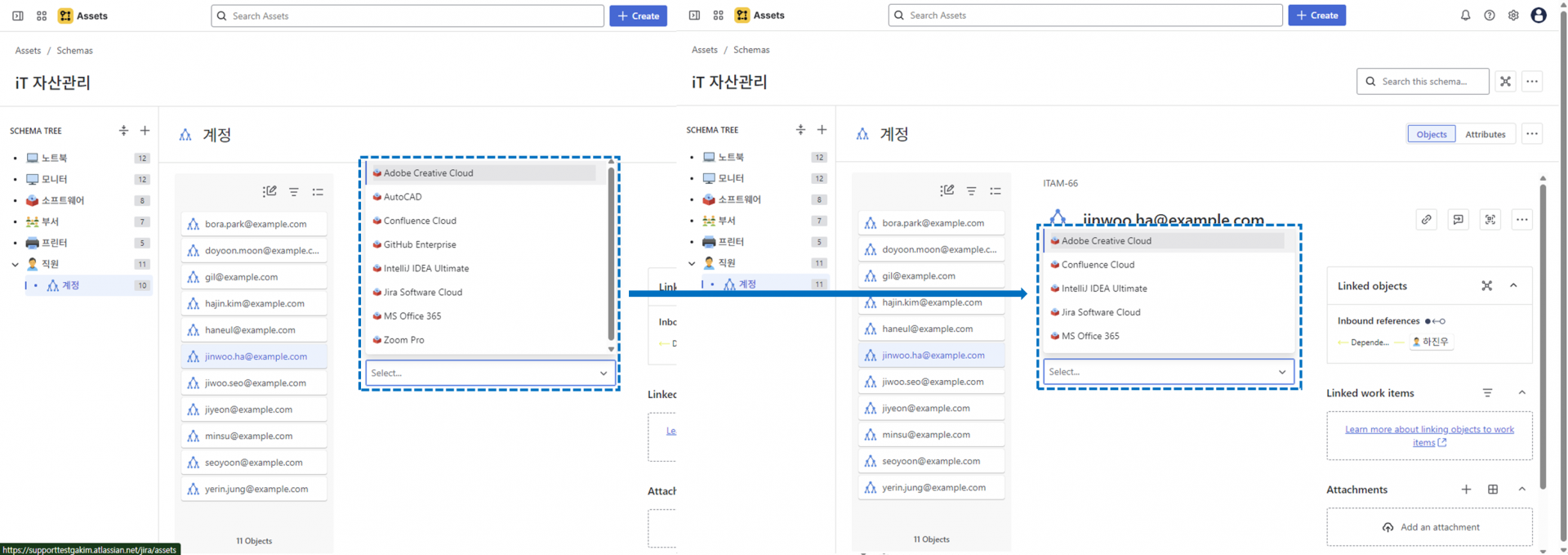1568x555 pixels.
Task: Collapse the Attachments section
Action: tap(1522, 489)
